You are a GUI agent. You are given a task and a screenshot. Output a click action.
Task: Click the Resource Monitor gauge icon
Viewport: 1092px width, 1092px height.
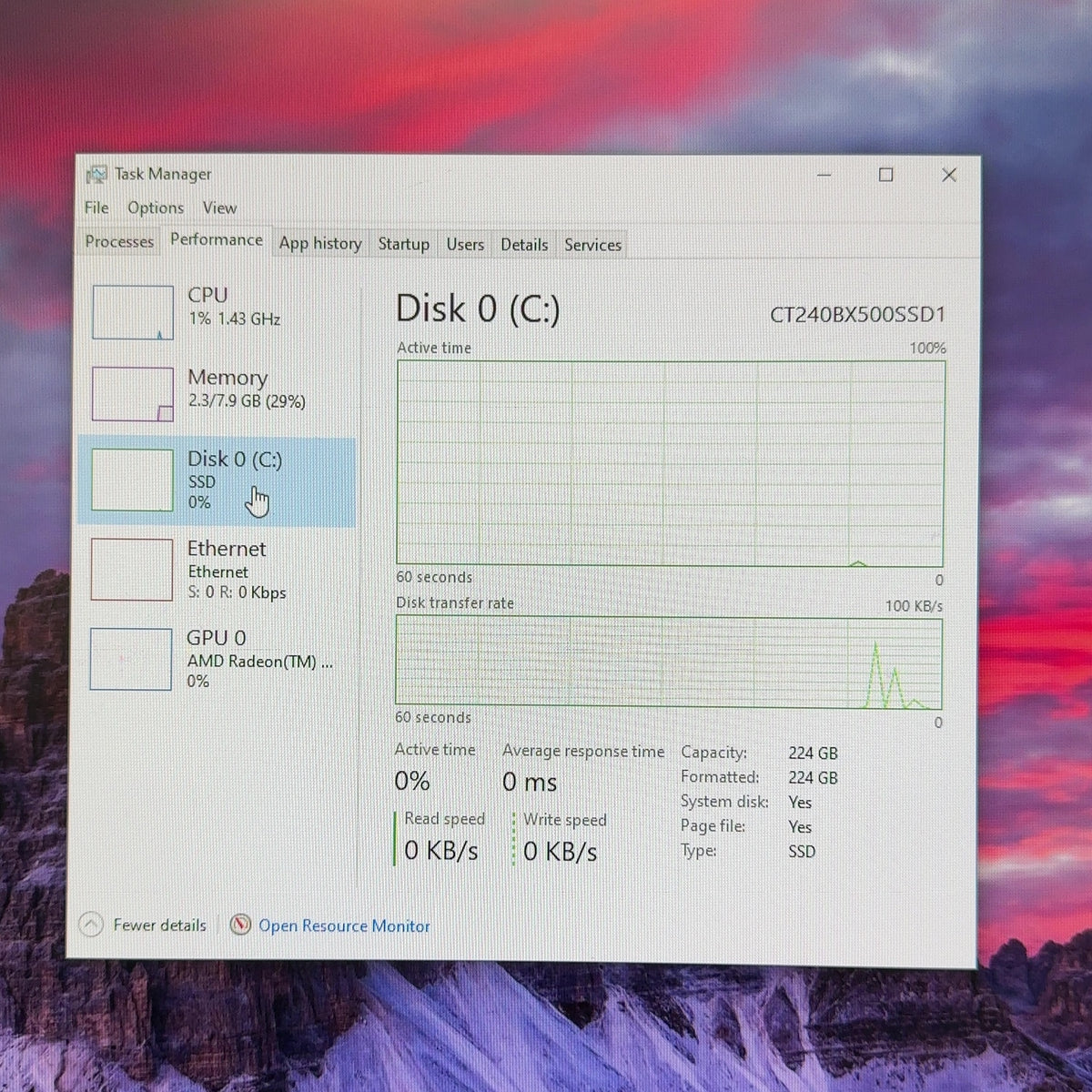(240, 925)
